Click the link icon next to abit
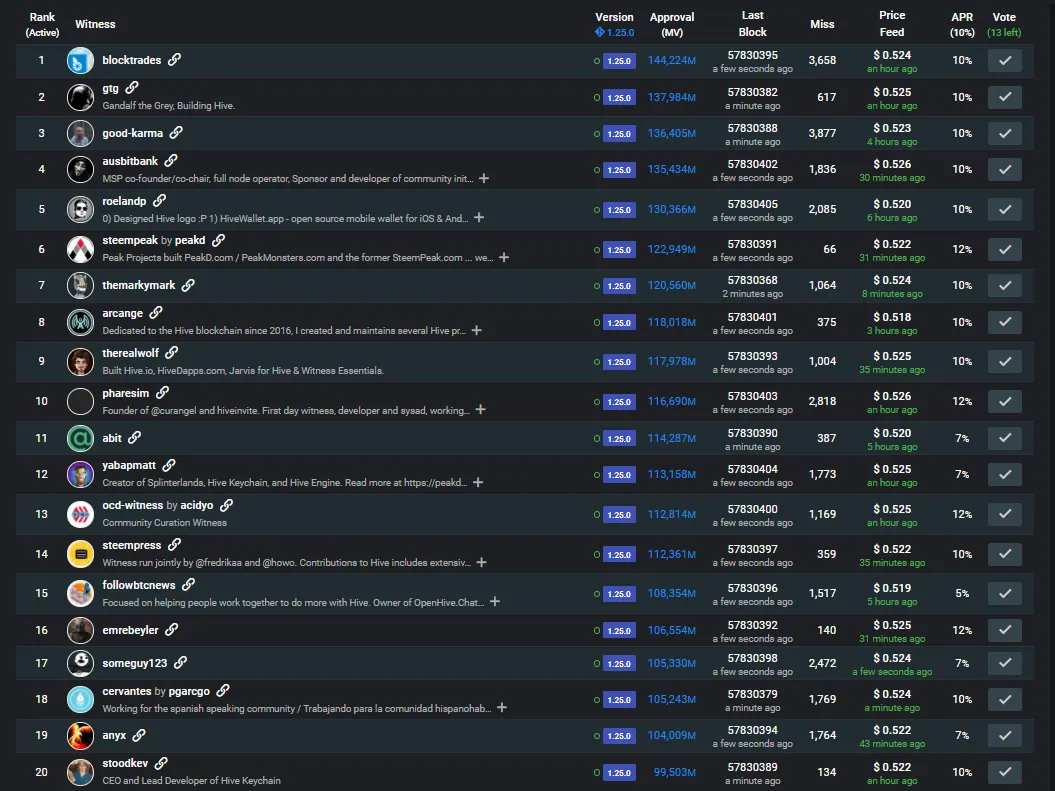The width and height of the screenshot is (1055, 791). tap(134, 437)
